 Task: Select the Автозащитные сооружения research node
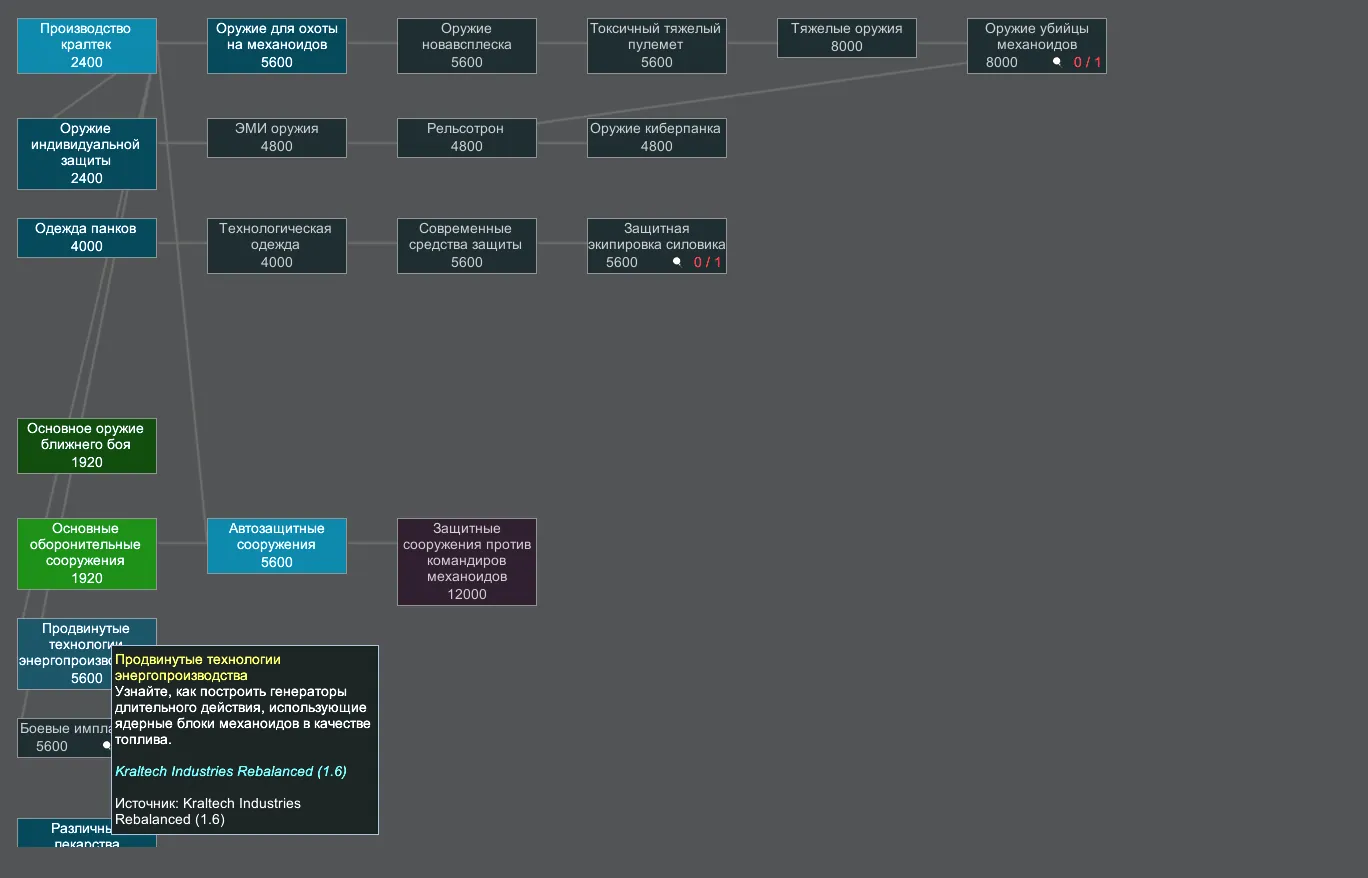click(277, 545)
